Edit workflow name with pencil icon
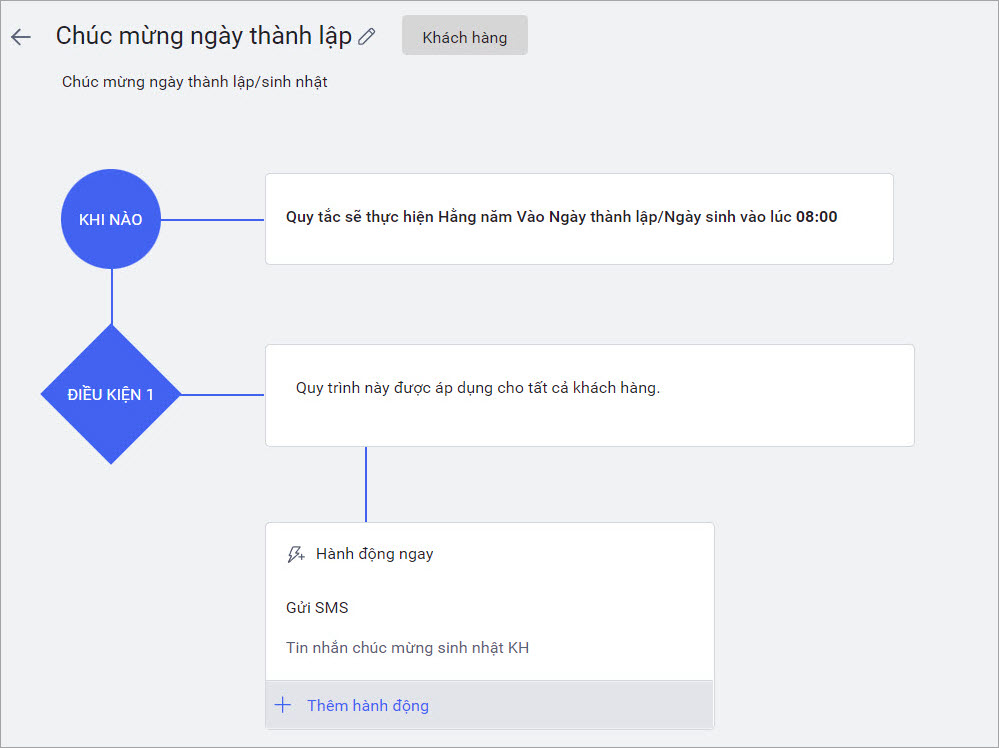This screenshot has height=748, width=999. 367,36
